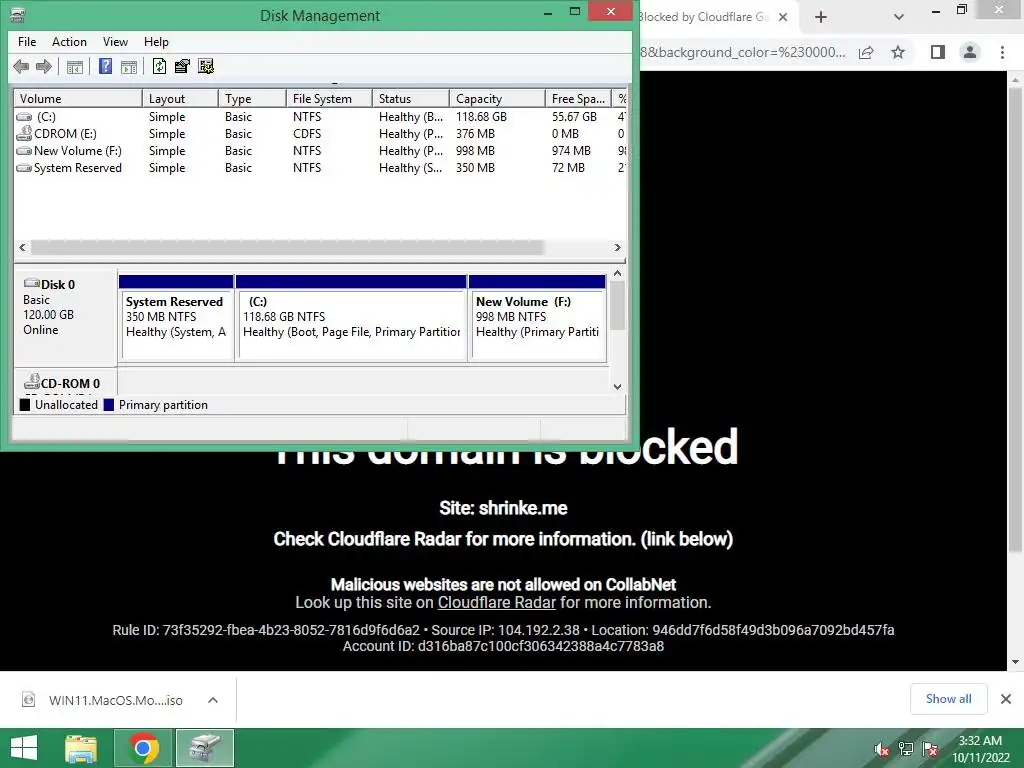Click the Chrome share page icon

[x=866, y=52]
